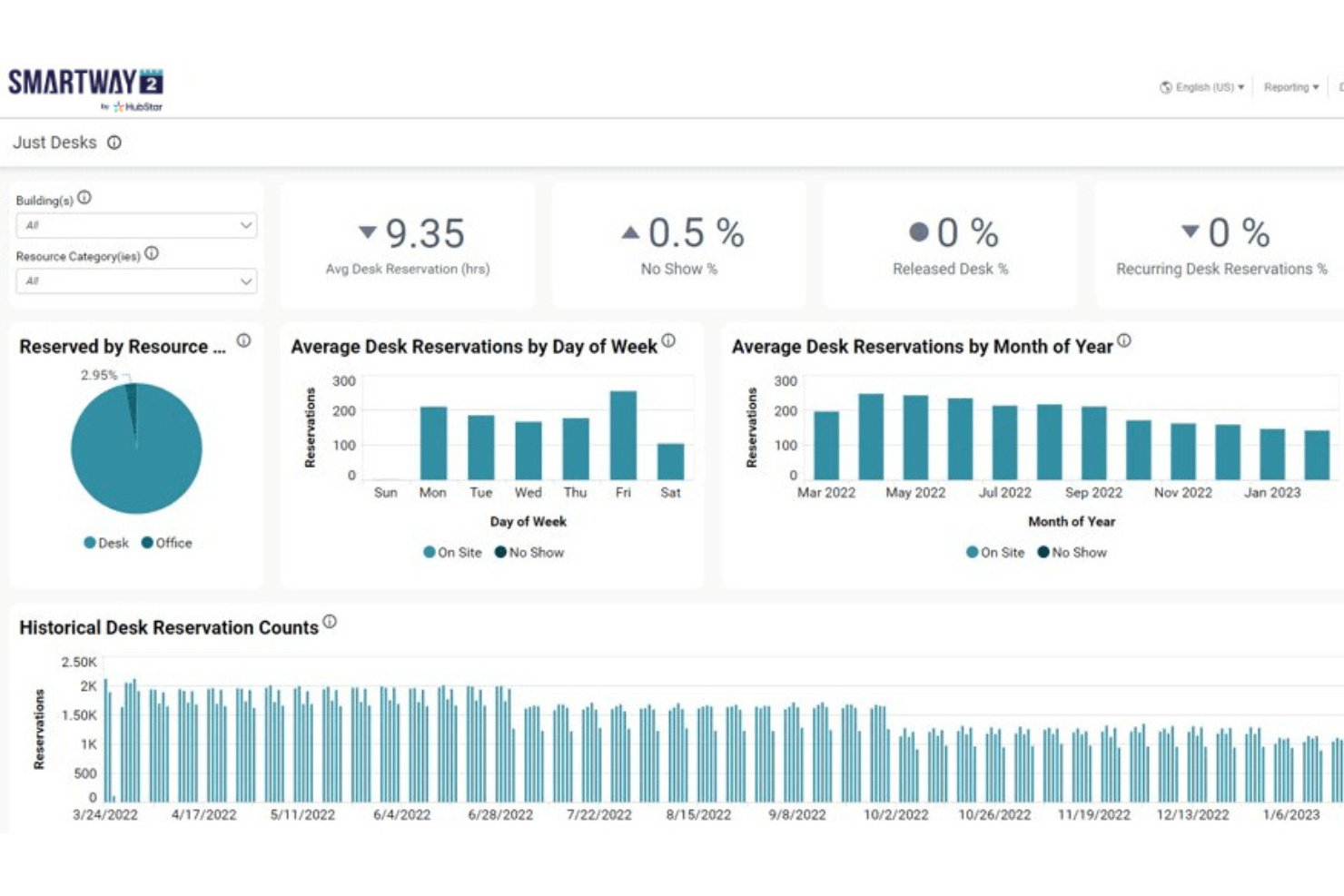The width and height of the screenshot is (1344, 896).
Task: Click the Reserved by Resource heading
Action: pos(123,347)
